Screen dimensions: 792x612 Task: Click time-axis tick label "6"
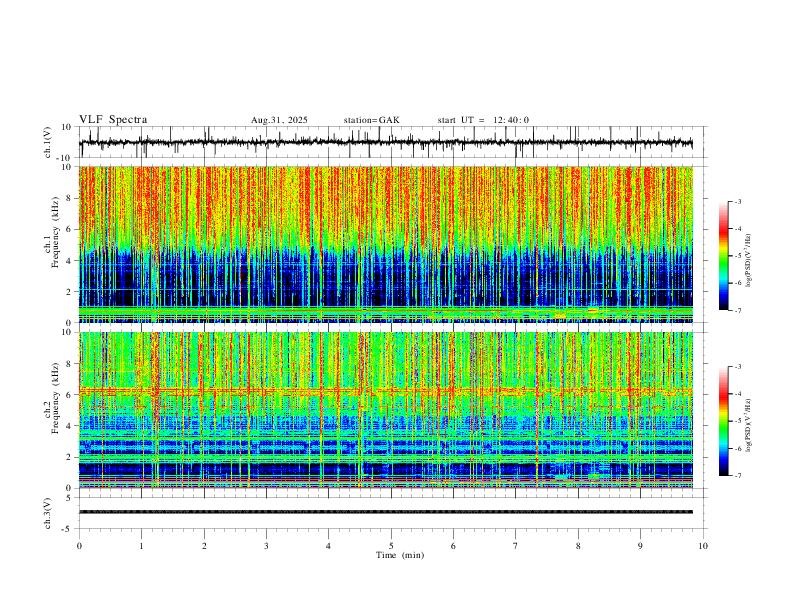click(454, 546)
